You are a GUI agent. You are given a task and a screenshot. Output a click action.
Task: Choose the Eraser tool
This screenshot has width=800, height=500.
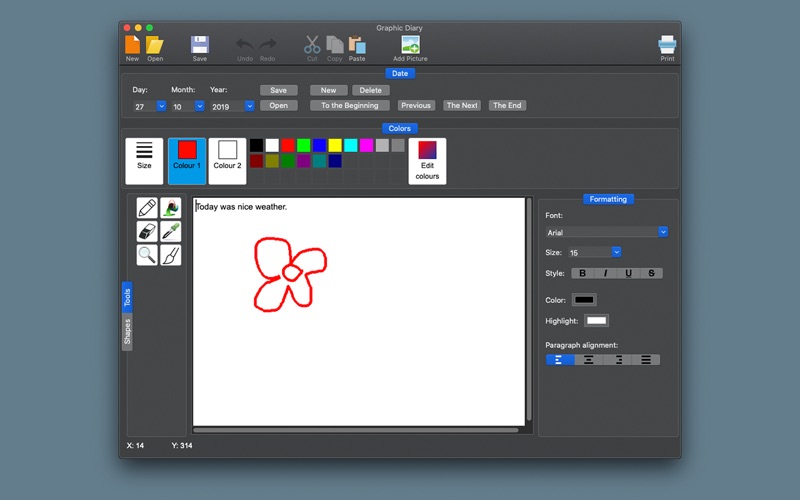[147, 232]
